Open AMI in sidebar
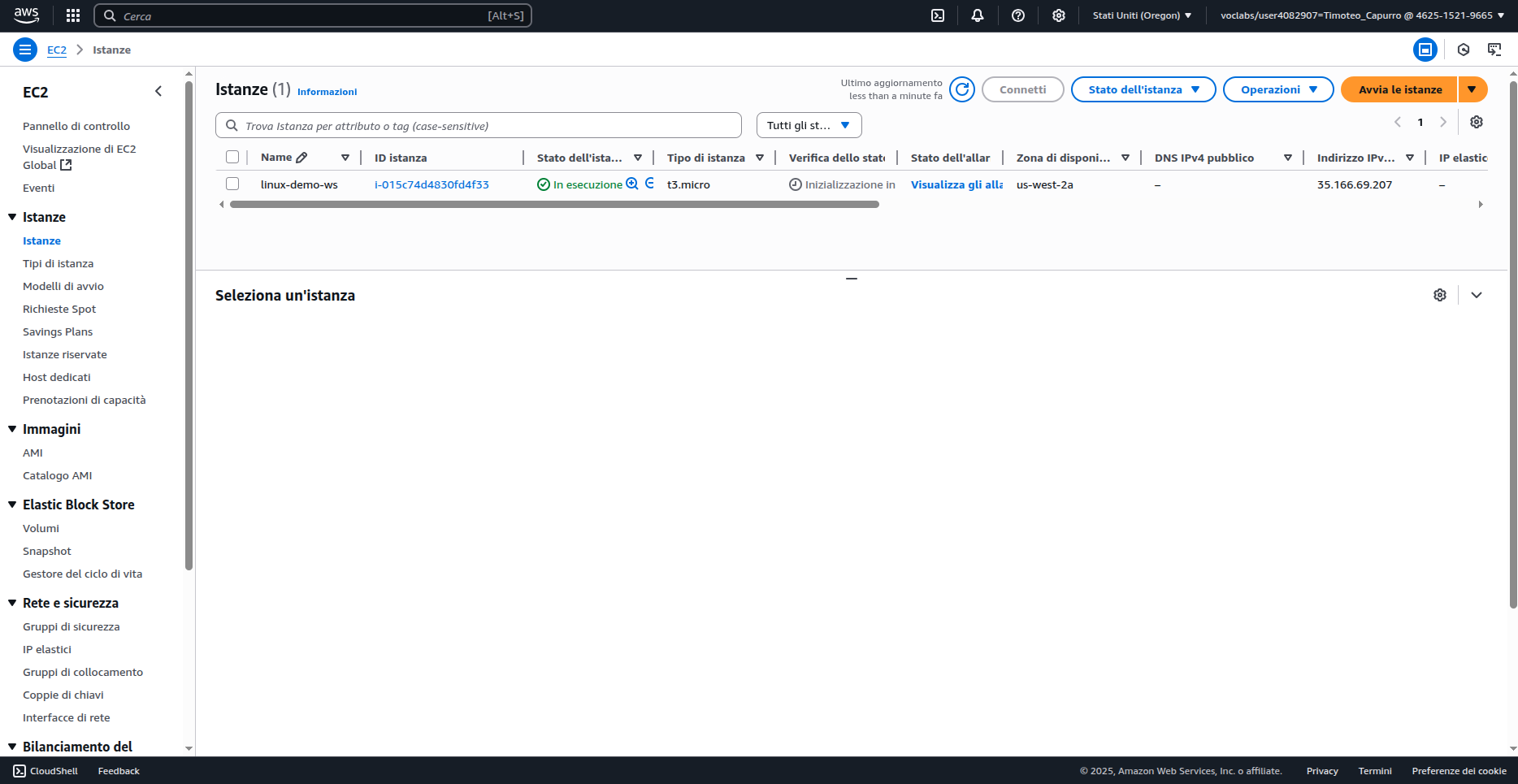 tap(33, 453)
